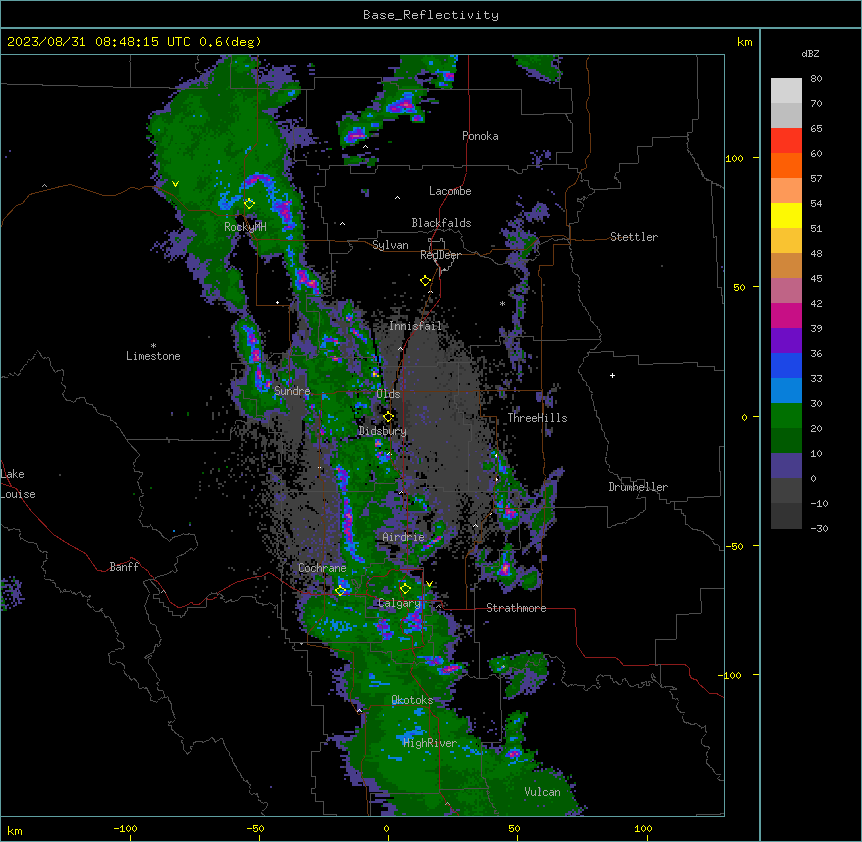This screenshot has width=862, height=842.
Task: Click the yellow diamond marker between Olds and Didsbury
Action: 388,417
